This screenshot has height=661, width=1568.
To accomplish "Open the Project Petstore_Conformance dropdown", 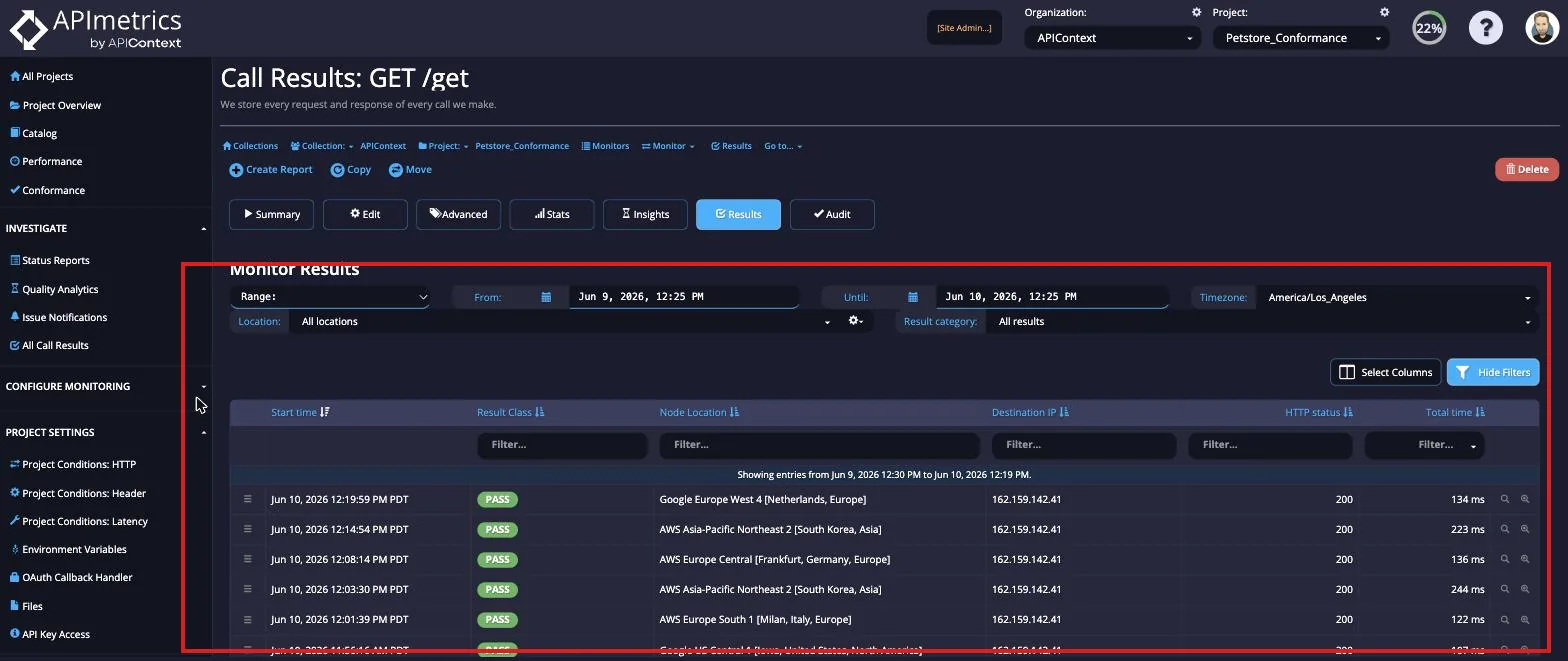I will click(1300, 38).
